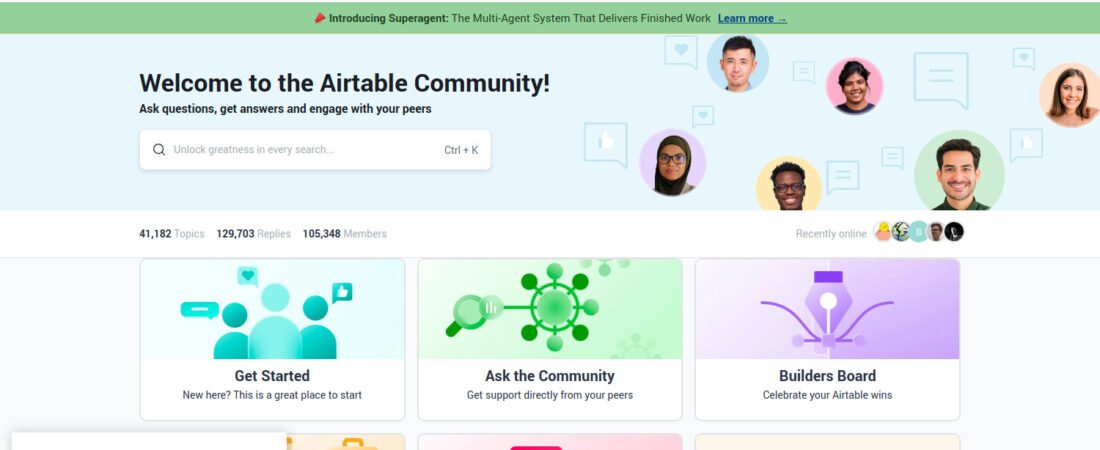Click the 'Recently online' label
Image resolution: width=1100 pixels, height=450 pixels.
(x=831, y=234)
